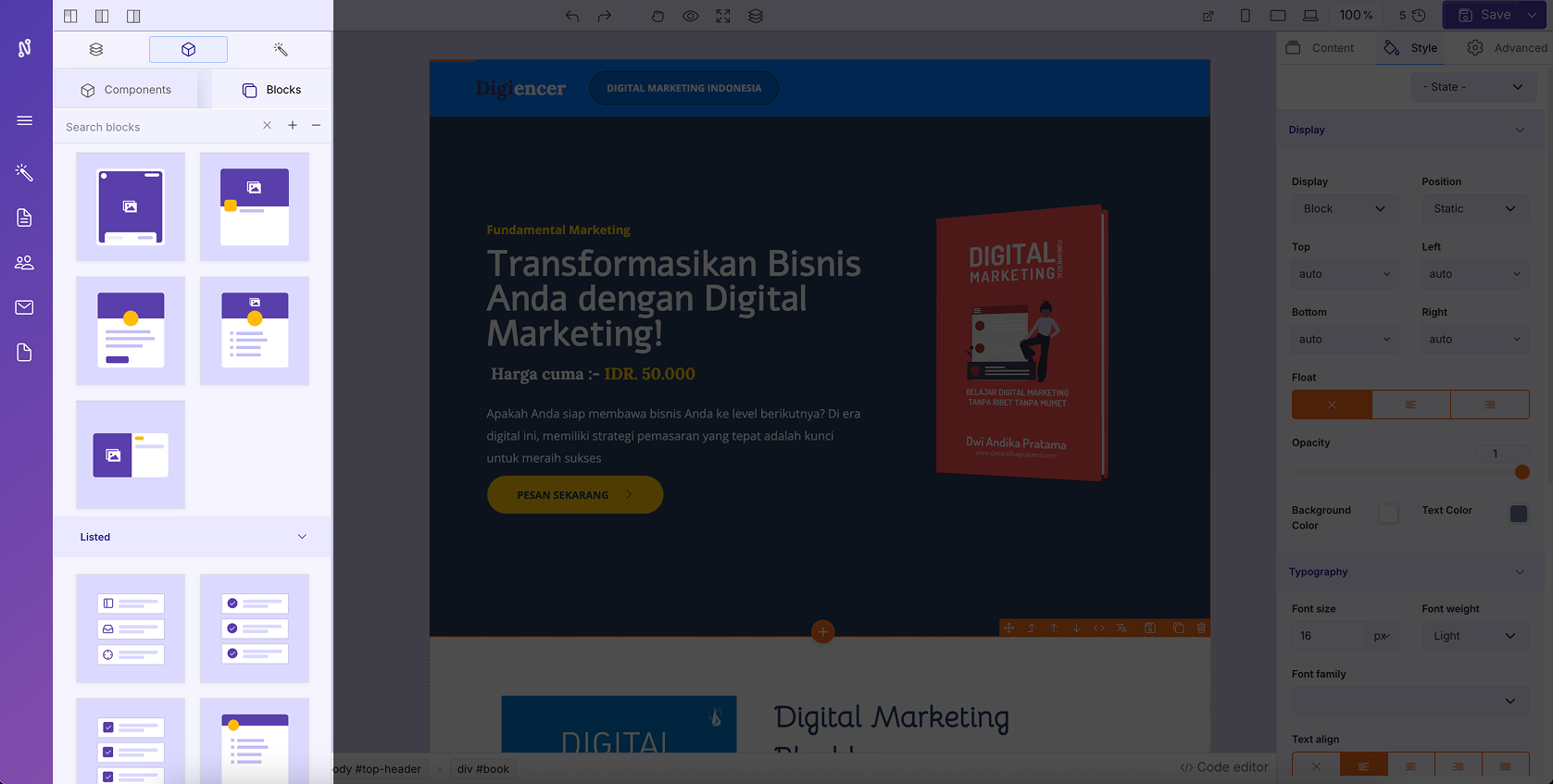Enter fullscreen mode via expand icon
This screenshot has width=1553, height=784.
723,16
